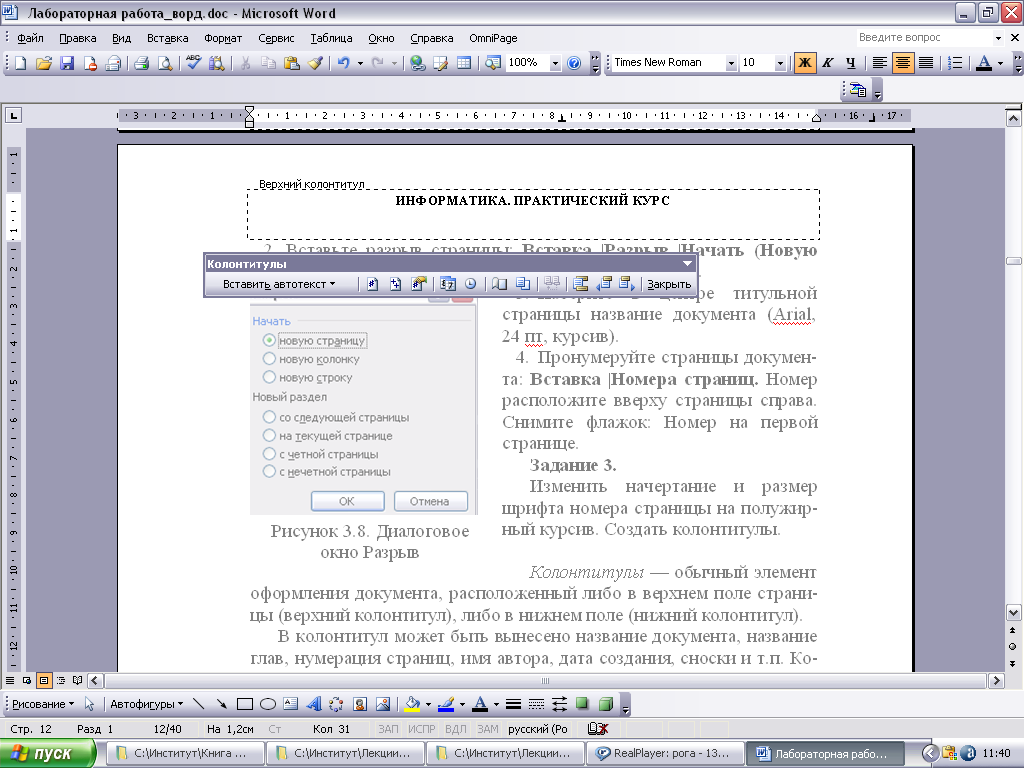The image size is (1024, 768).
Task: Click the yellow Fill Color bucket
Action: point(411,703)
